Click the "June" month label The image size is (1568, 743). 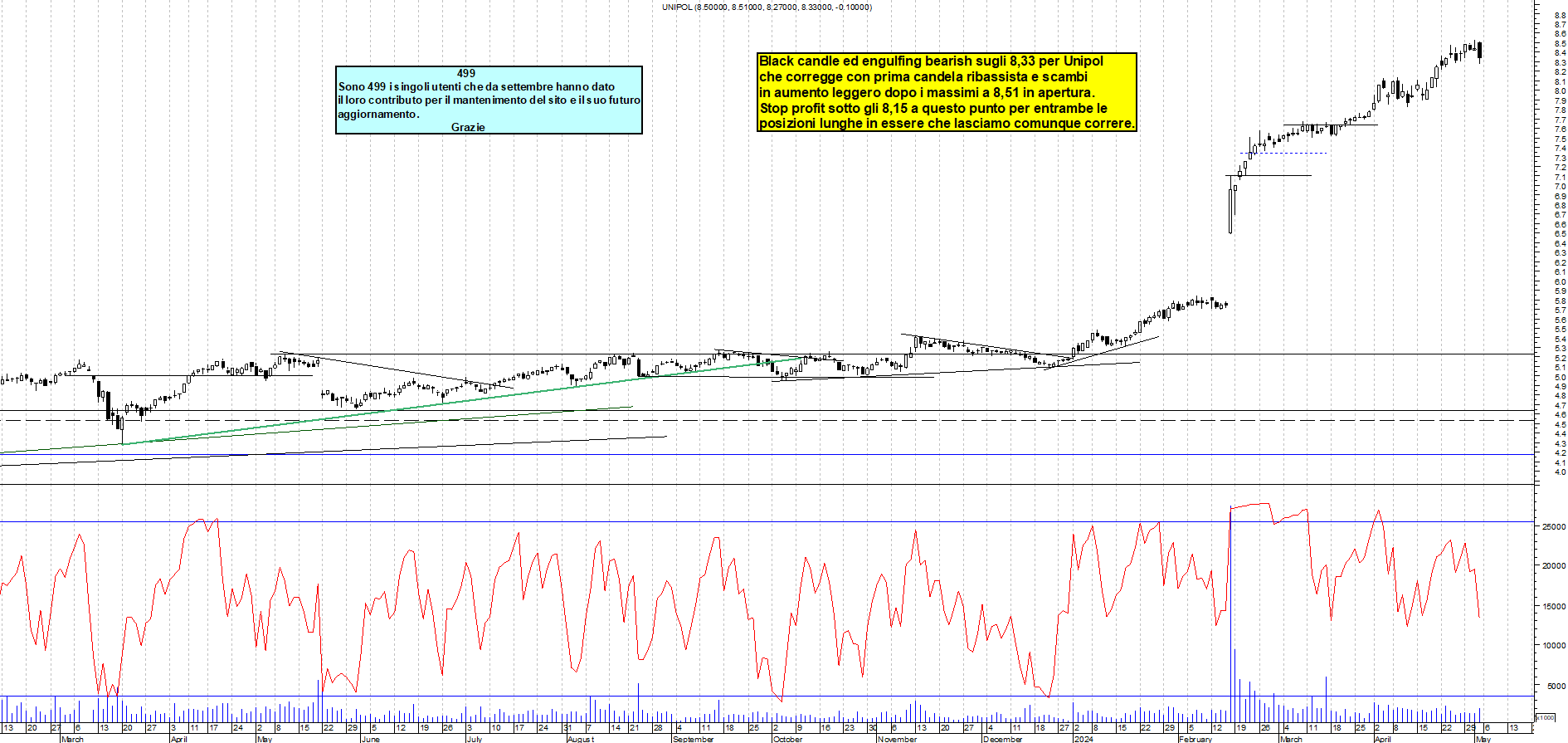click(371, 739)
